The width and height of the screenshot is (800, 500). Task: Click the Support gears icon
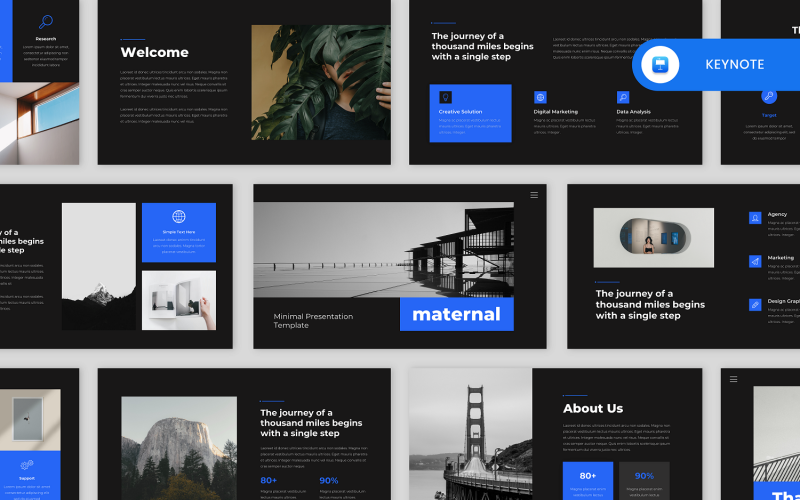click(27, 465)
